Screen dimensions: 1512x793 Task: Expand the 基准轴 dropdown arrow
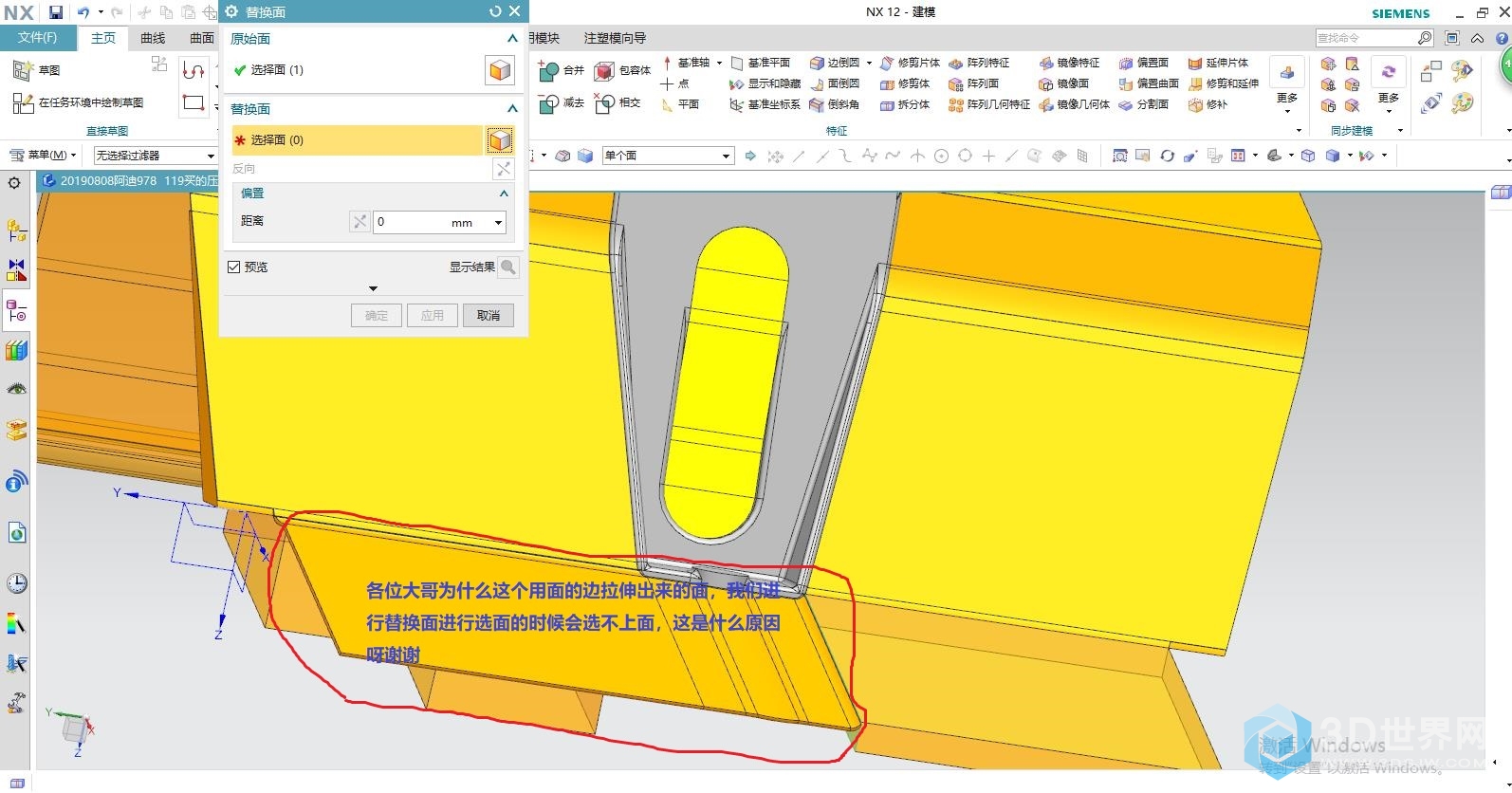719,63
